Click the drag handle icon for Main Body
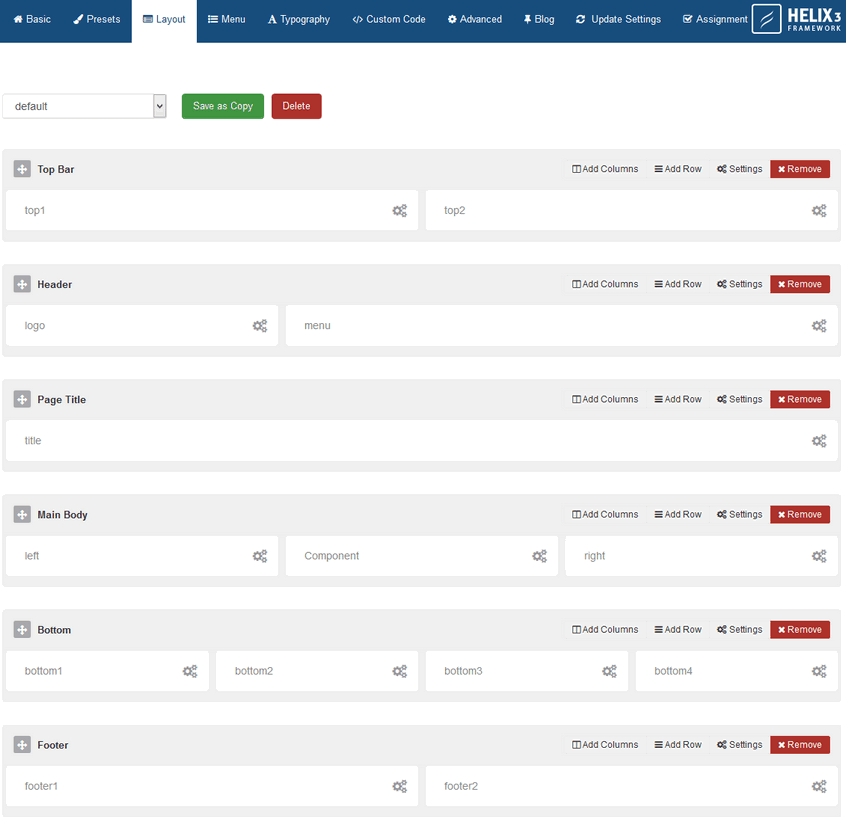Screen dimensions: 846x819 22,515
